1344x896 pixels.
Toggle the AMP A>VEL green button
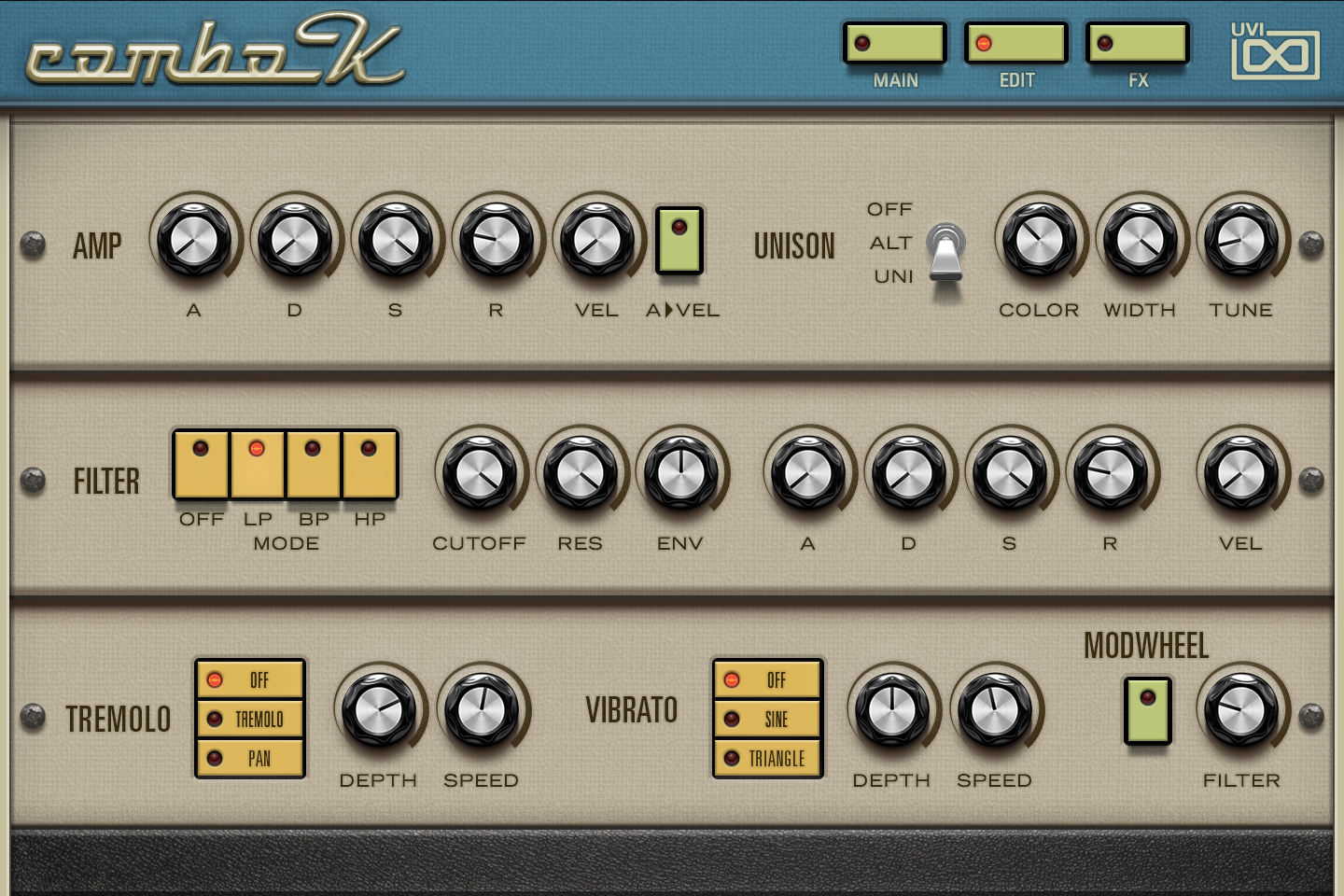[x=679, y=241]
